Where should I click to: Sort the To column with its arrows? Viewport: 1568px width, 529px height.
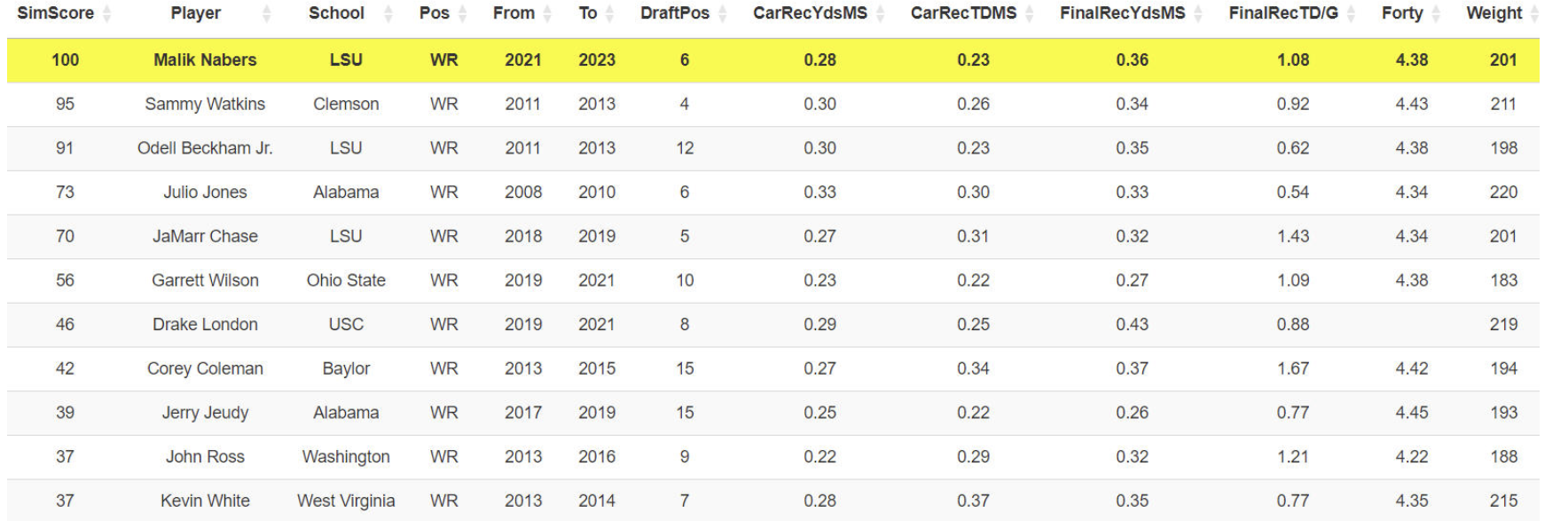[x=609, y=13]
